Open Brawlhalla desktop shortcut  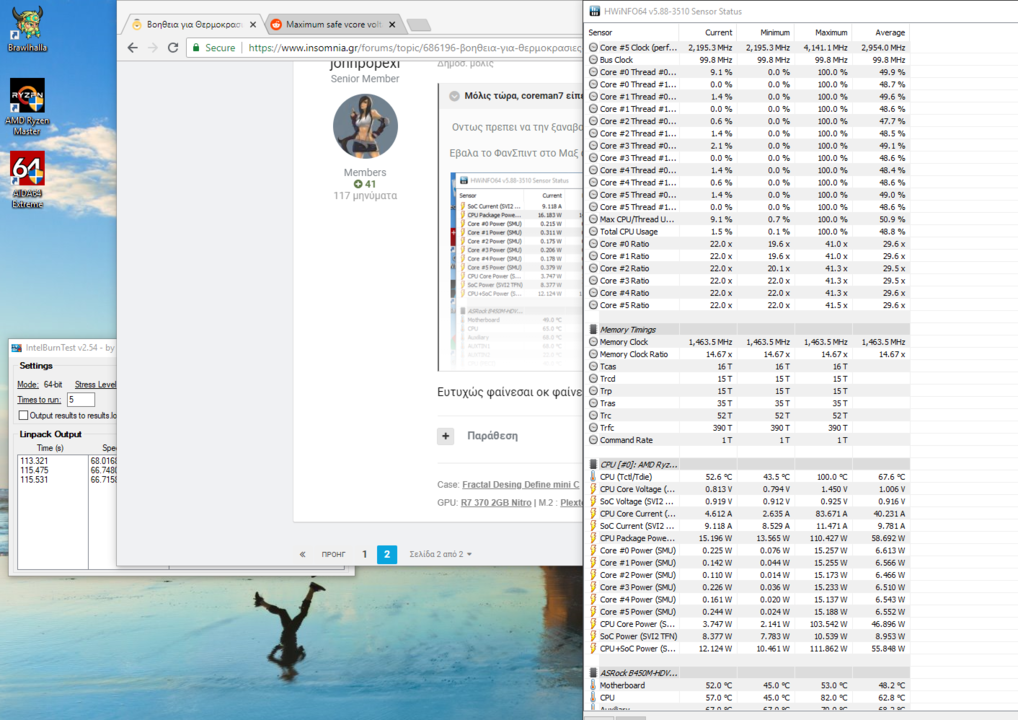tap(27, 29)
